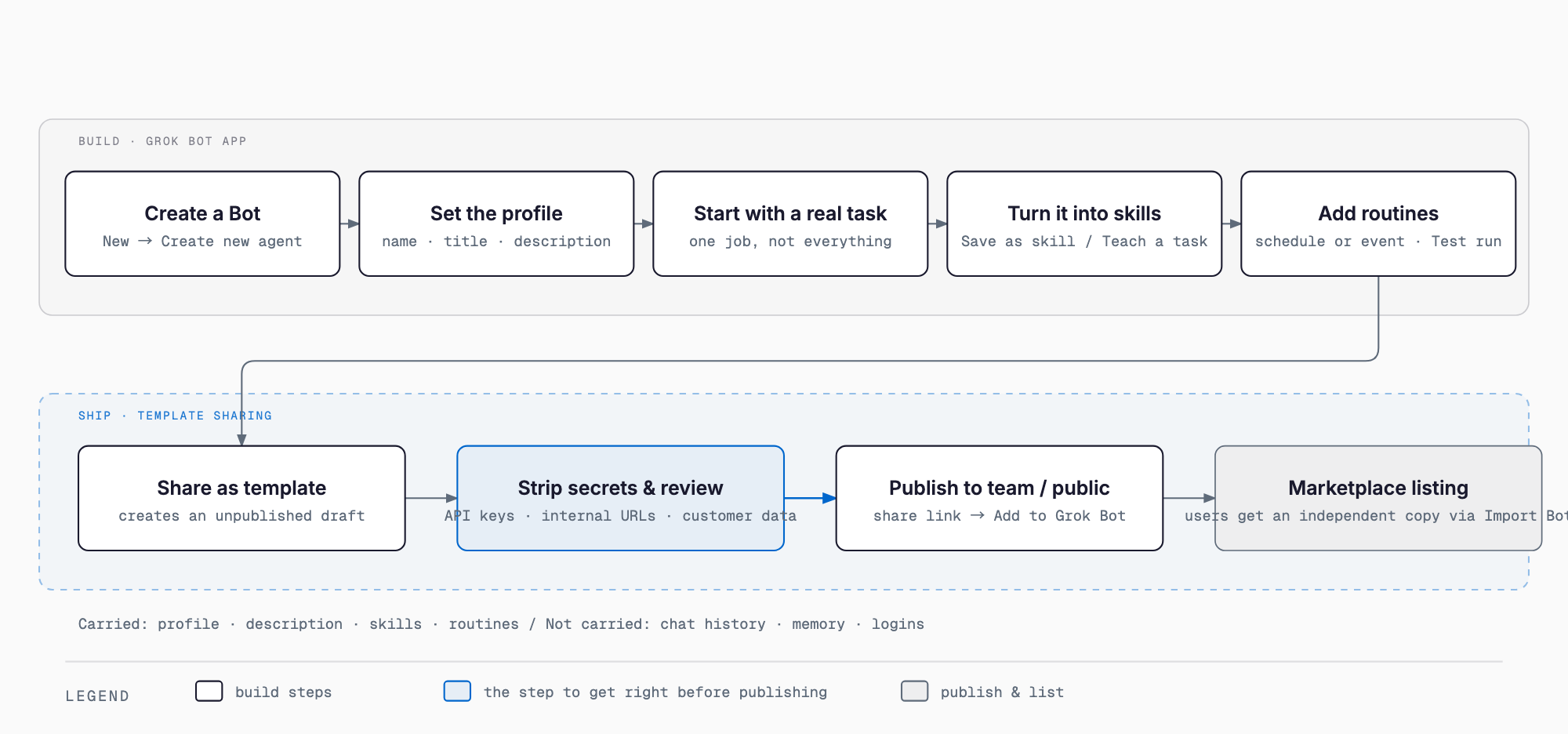The image size is (1568, 734).
Task: Click the 'build steps' legend label
Action: 284,692
